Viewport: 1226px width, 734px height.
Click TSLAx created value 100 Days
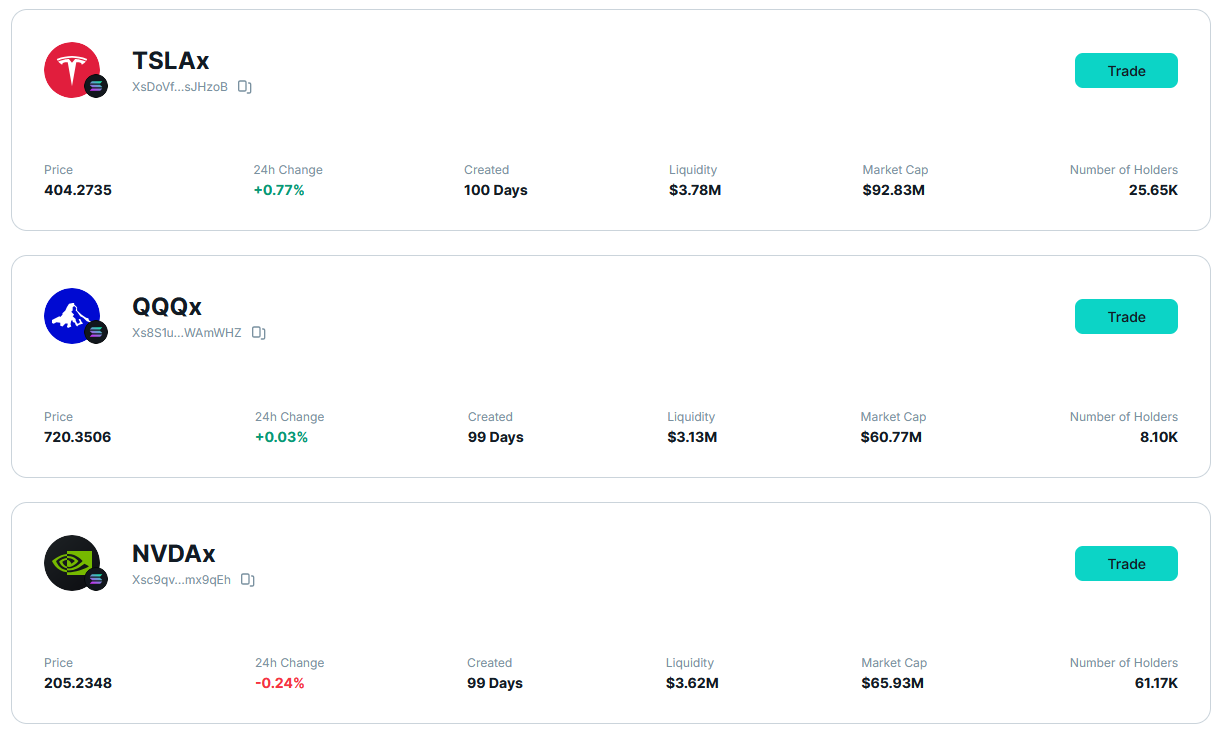[x=496, y=190]
